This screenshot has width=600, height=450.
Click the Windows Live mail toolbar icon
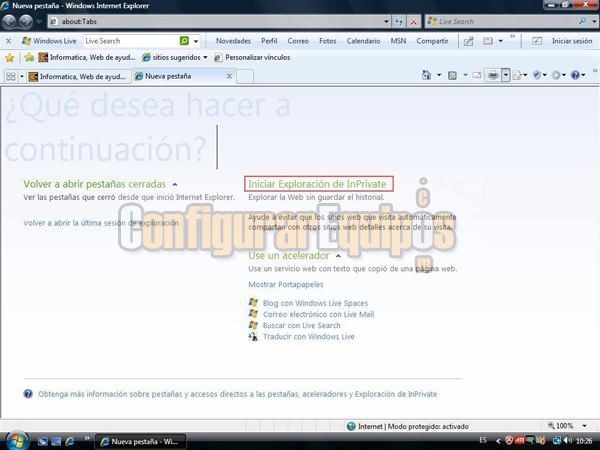(x=488, y=41)
